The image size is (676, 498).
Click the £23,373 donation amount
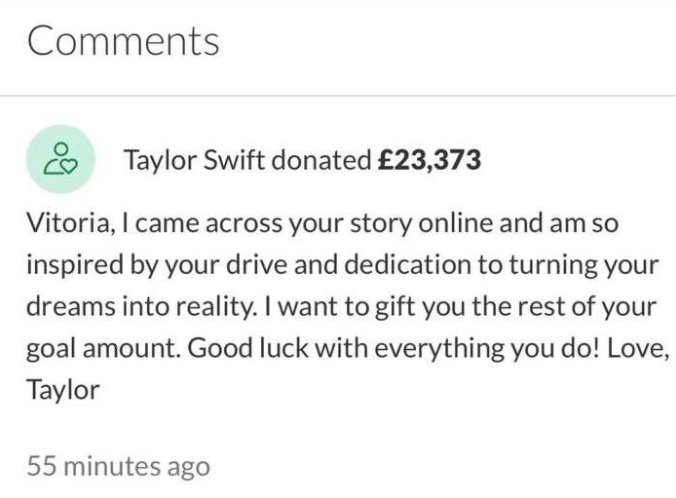[429, 159]
